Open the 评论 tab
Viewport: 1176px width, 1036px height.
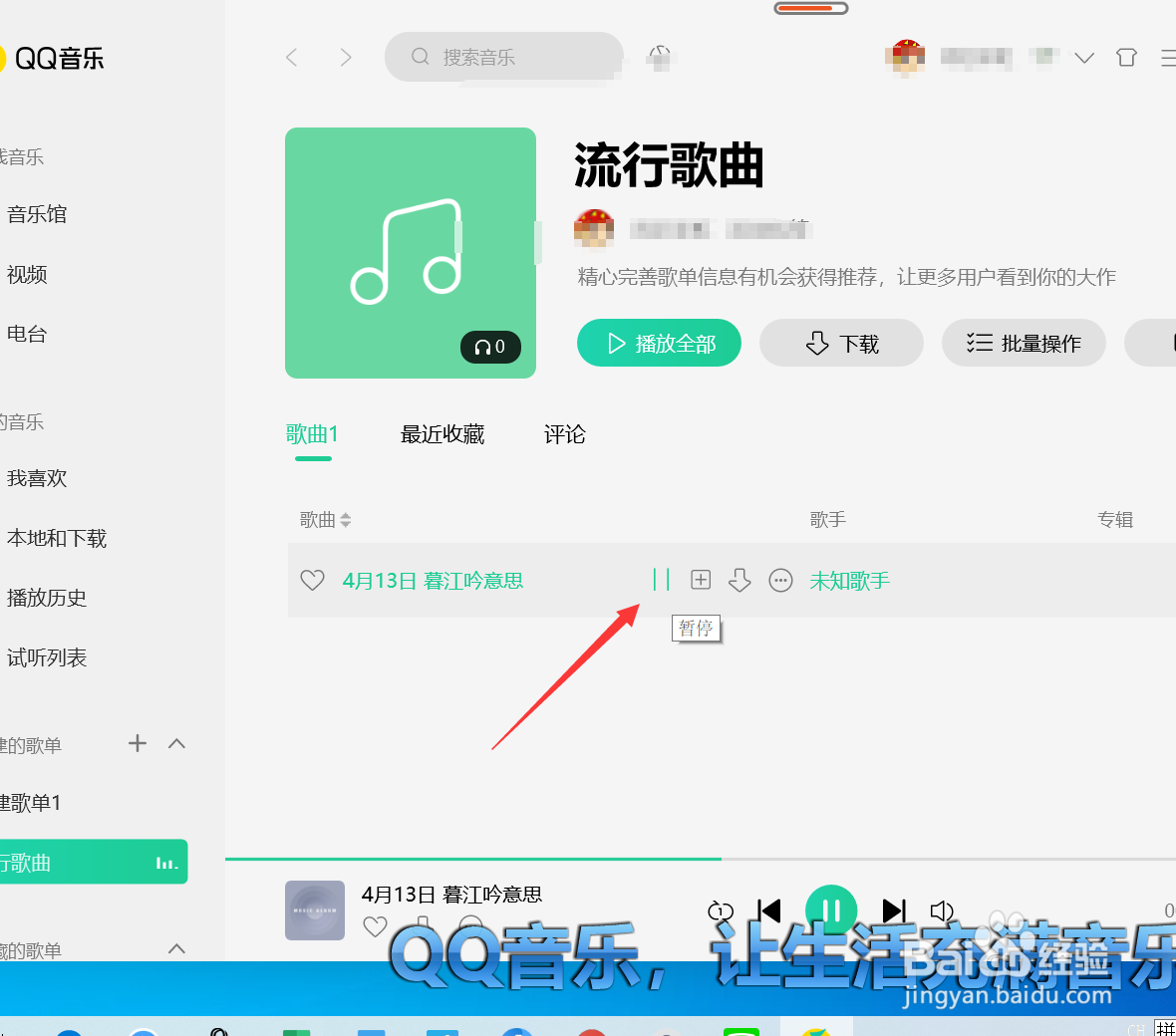click(564, 434)
